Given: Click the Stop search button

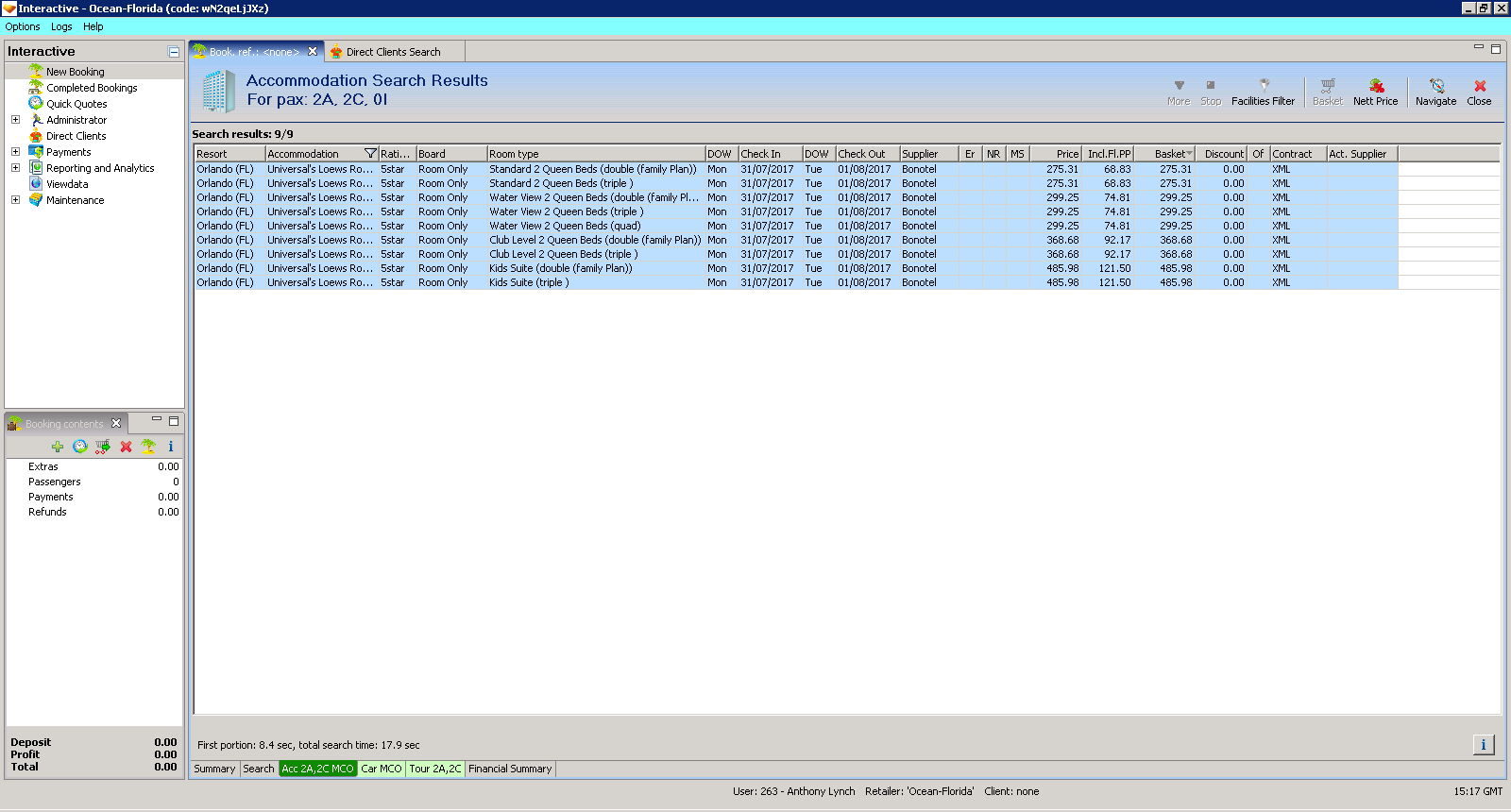Looking at the screenshot, I should pyautogui.click(x=1211, y=92).
